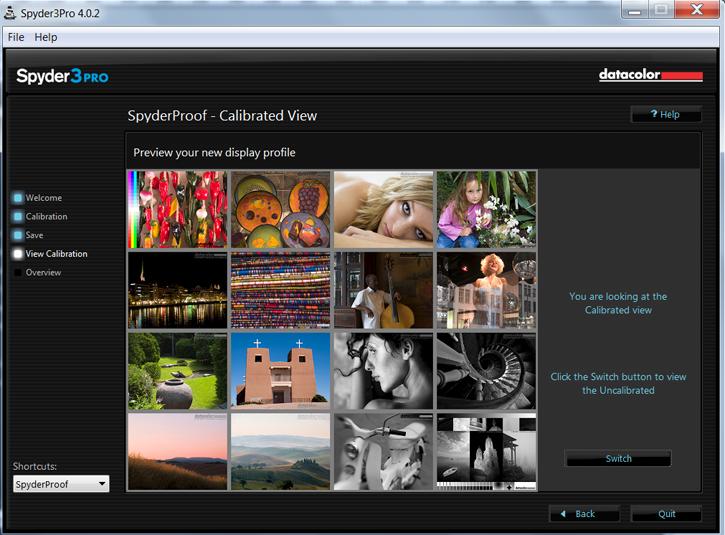Open the night city lights thumbnail
The width and height of the screenshot is (725, 535).
click(178, 290)
